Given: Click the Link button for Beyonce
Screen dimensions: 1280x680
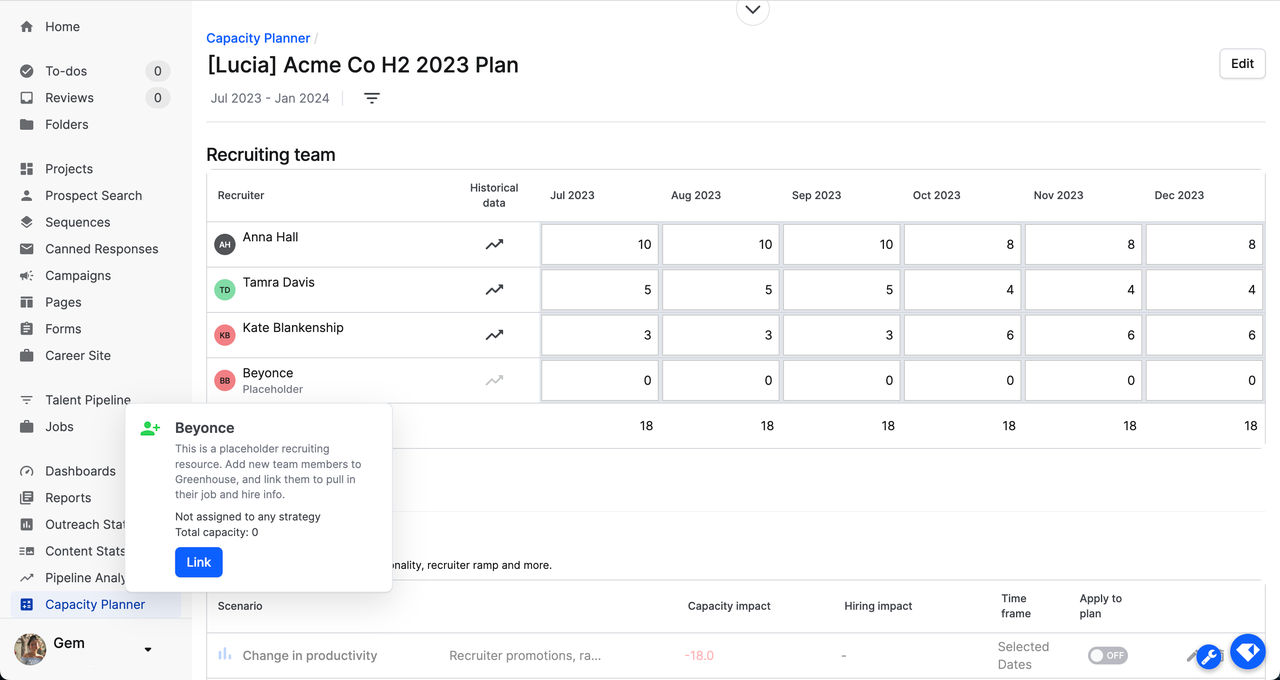Looking at the screenshot, I should click(x=199, y=562).
